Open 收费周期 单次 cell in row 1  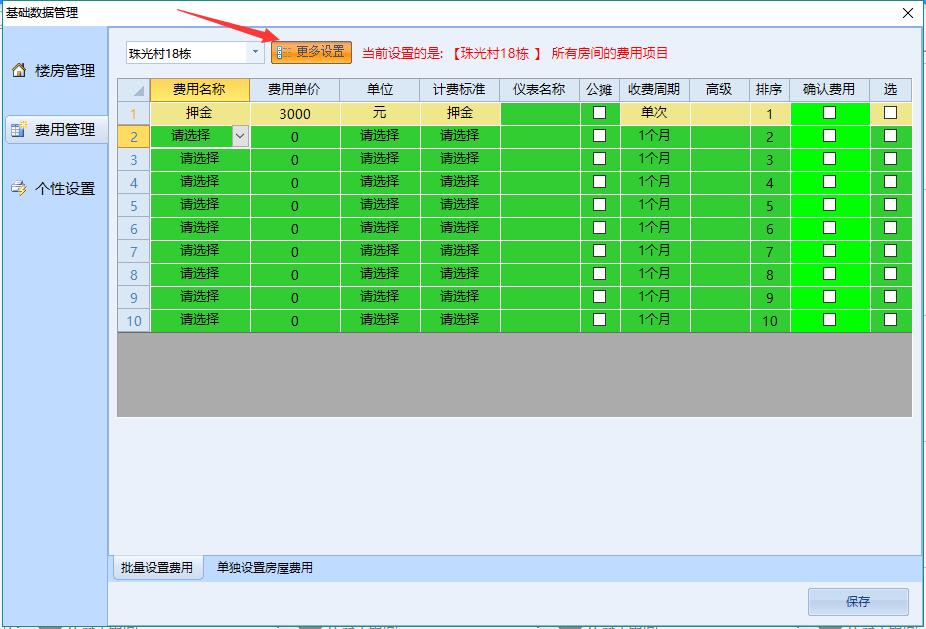[654, 113]
